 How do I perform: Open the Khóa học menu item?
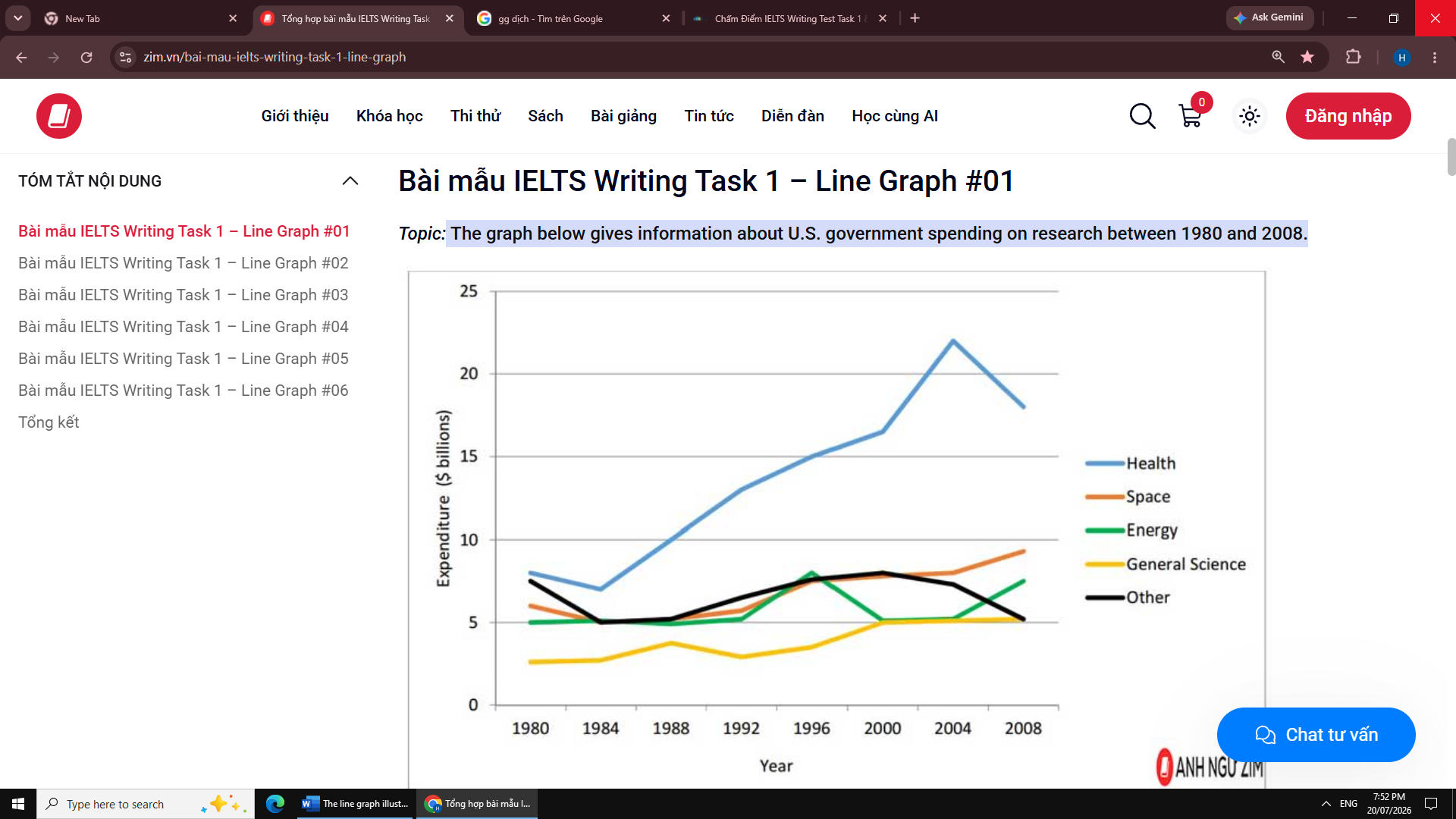click(x=389, y=116)
